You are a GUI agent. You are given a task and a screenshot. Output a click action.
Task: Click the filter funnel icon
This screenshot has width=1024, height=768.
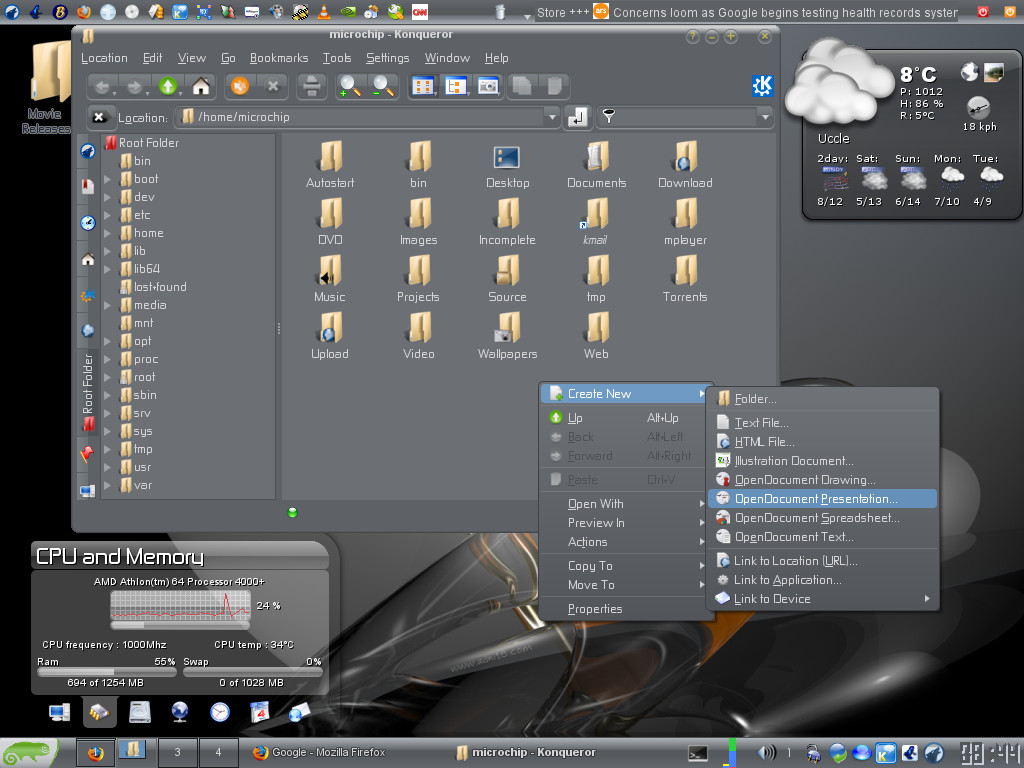pos(608,117)
